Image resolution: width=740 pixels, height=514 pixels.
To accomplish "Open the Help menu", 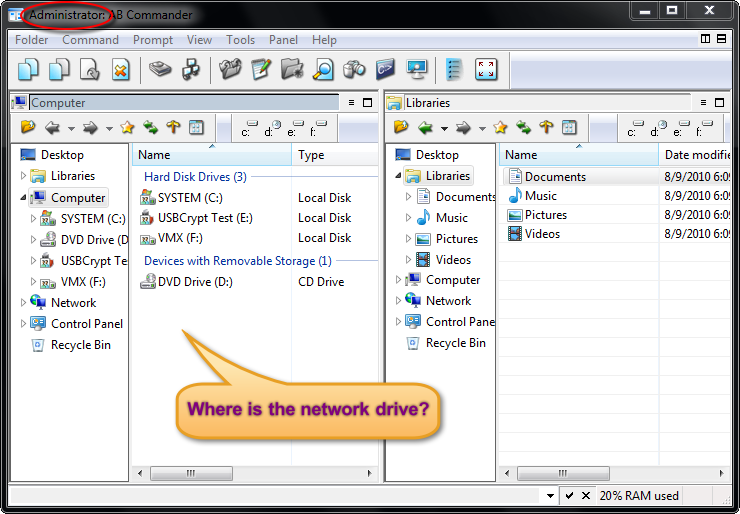I will (324, 40).
